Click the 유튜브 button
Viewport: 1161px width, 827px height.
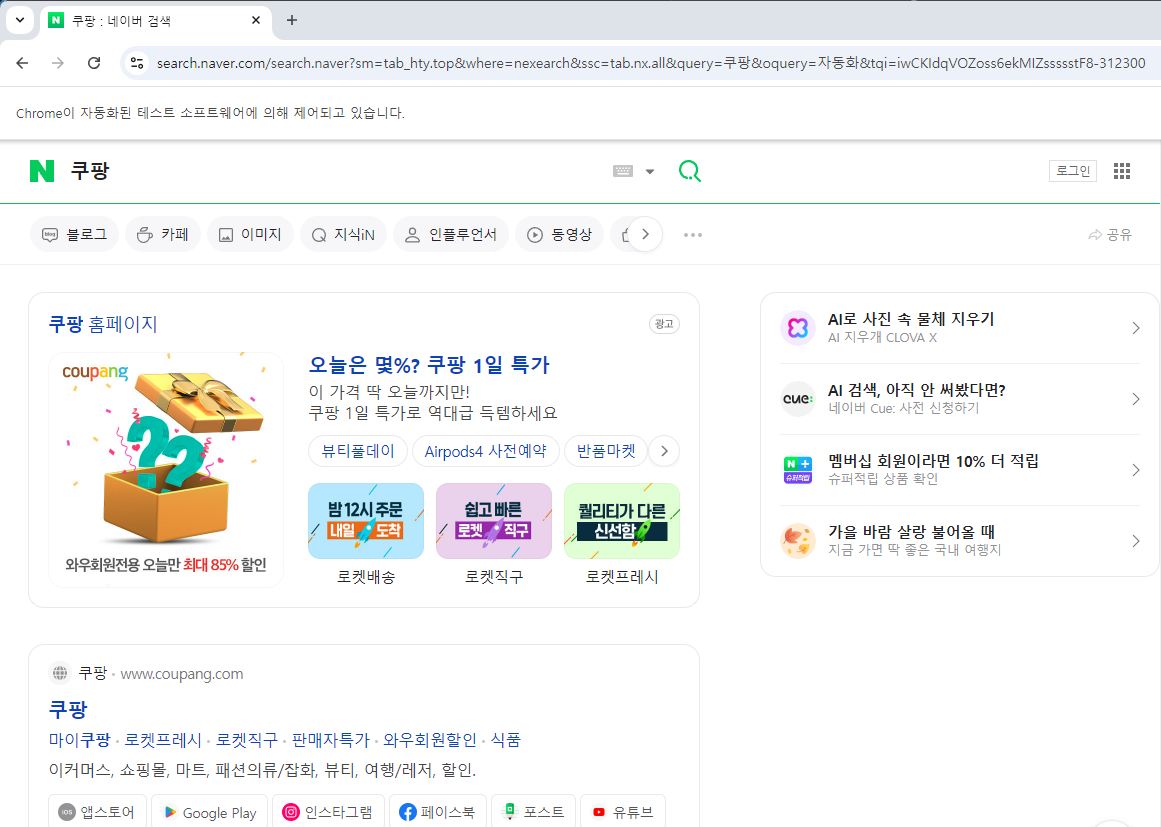623,812
